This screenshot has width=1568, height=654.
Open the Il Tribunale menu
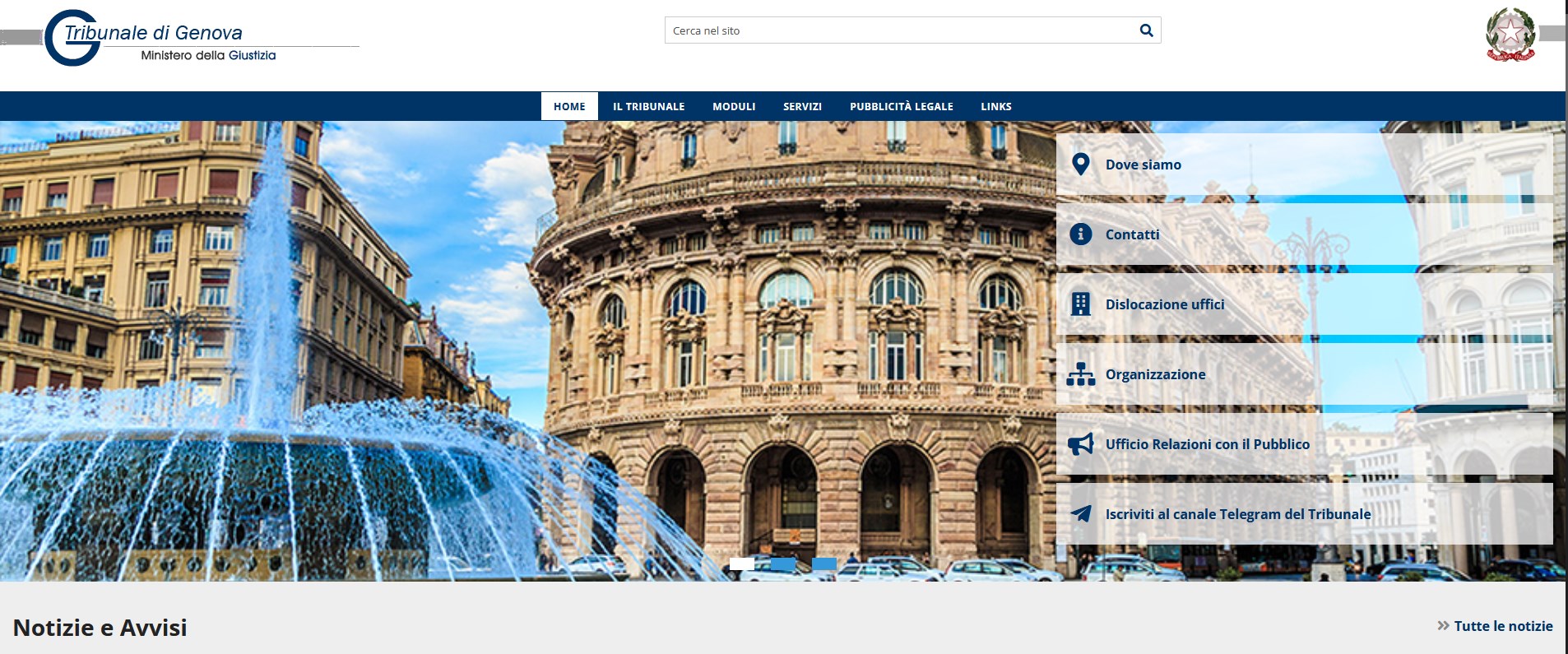(x=648, y=107)
